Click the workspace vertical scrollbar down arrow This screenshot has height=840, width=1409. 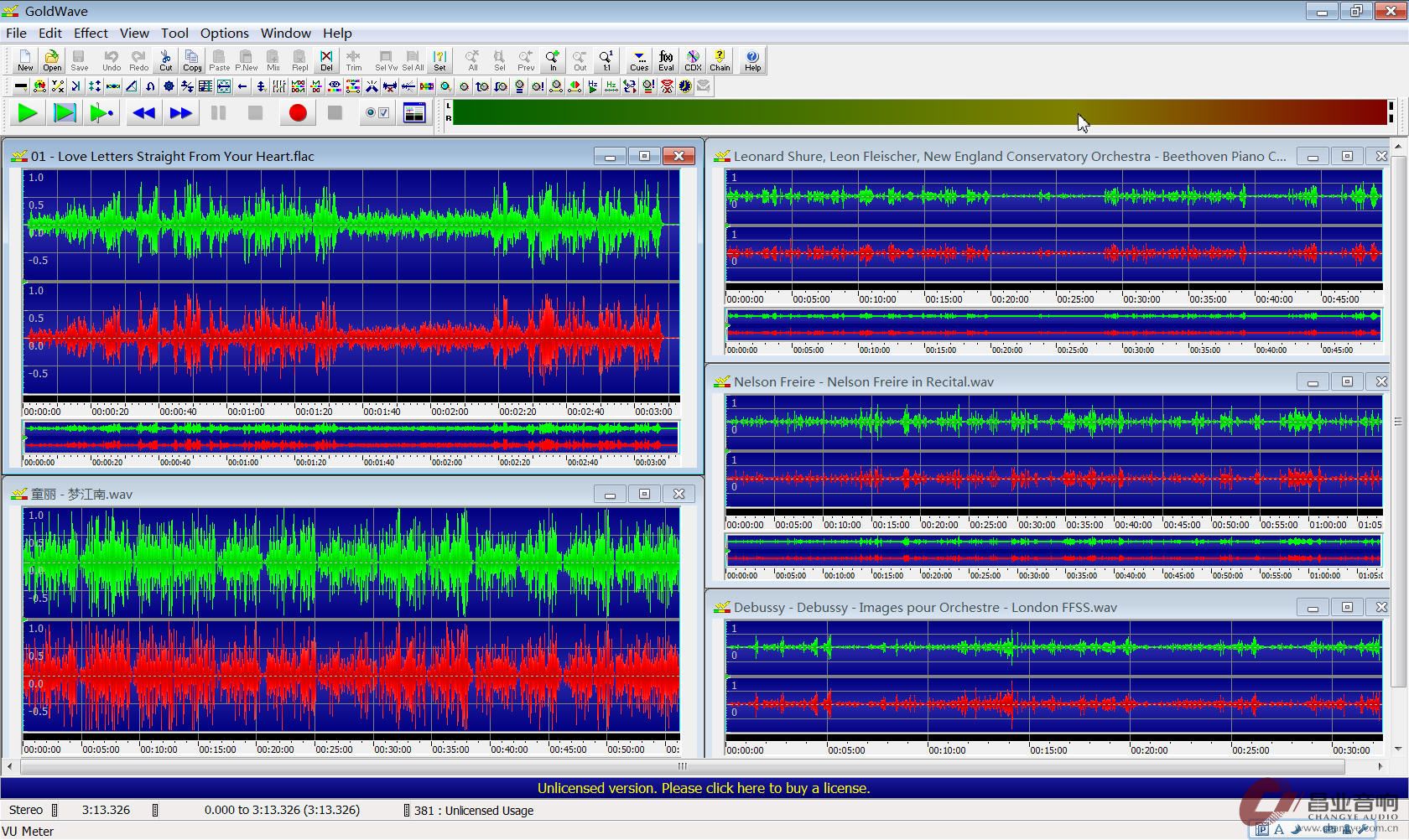click(1398, 749)
